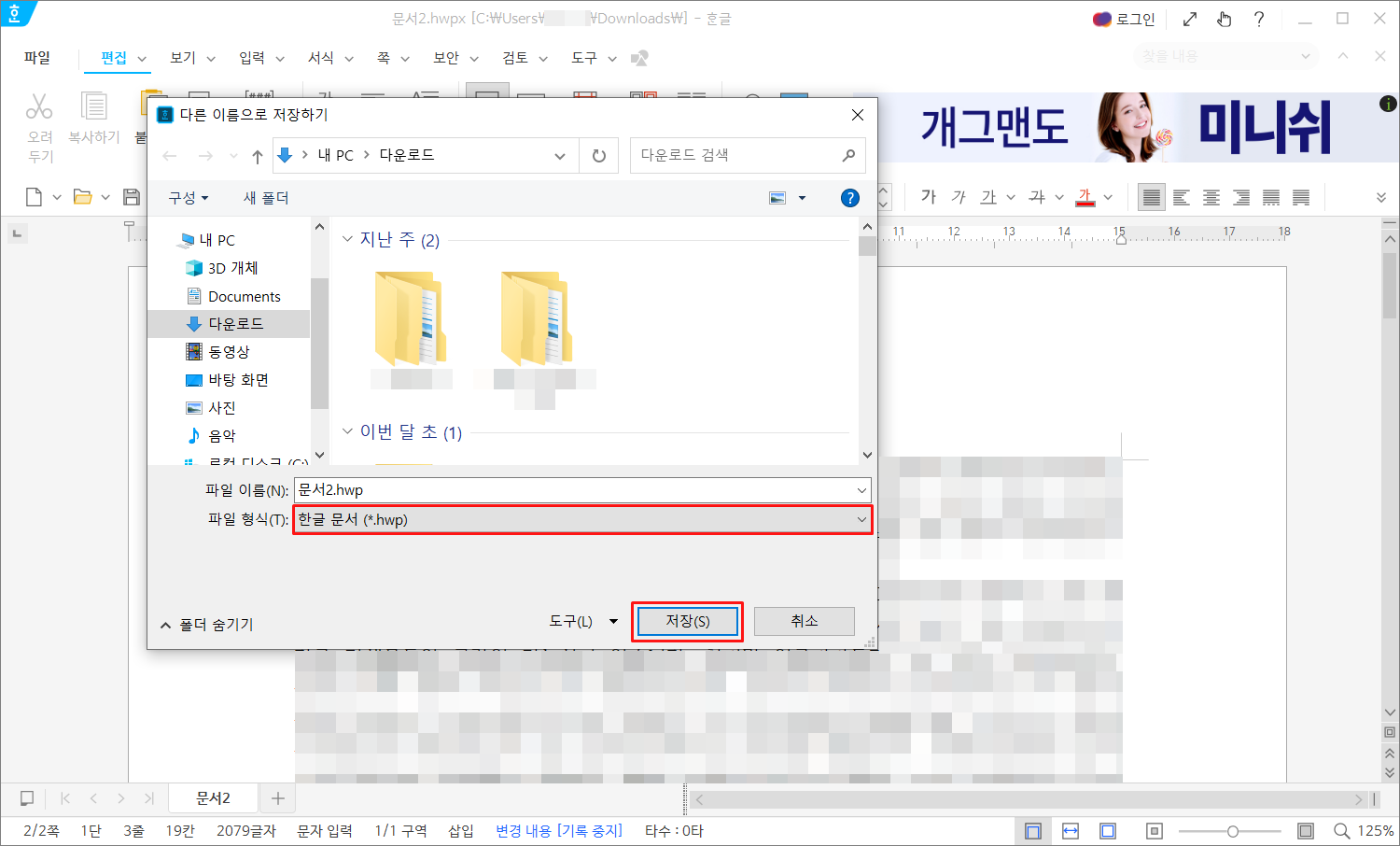The image size is (1400, 846).
Task: Open the 도구(L) tools dropdown
Action: [x=583, y=621]
